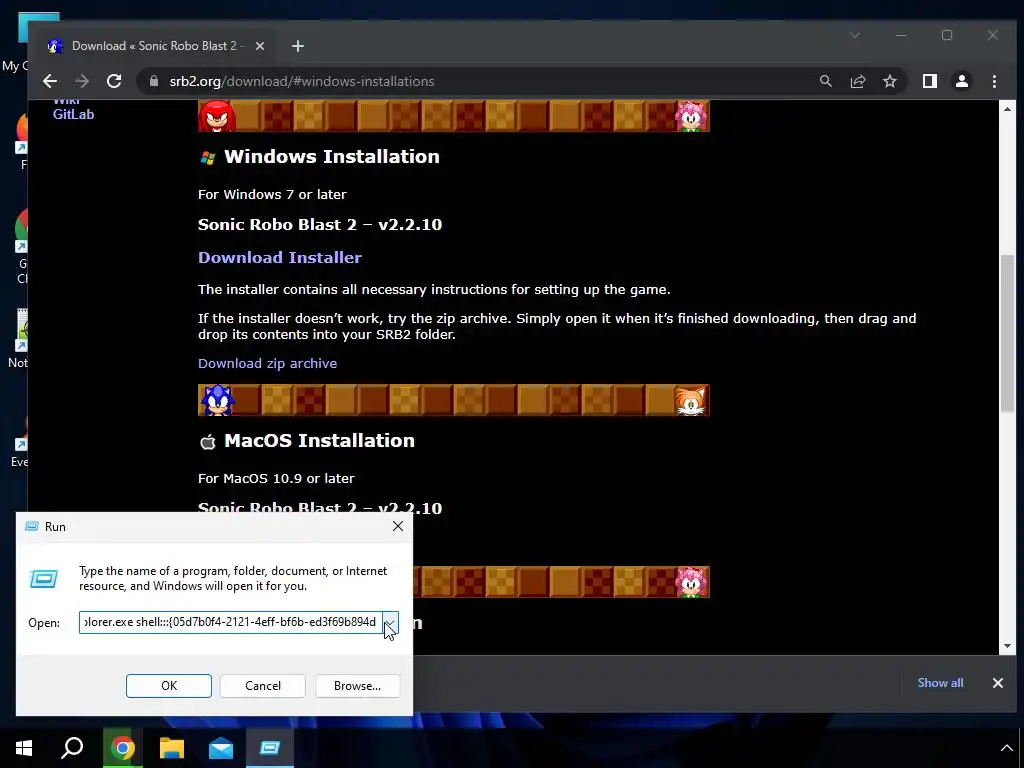Open Windows taskbar search

[72, 748]
